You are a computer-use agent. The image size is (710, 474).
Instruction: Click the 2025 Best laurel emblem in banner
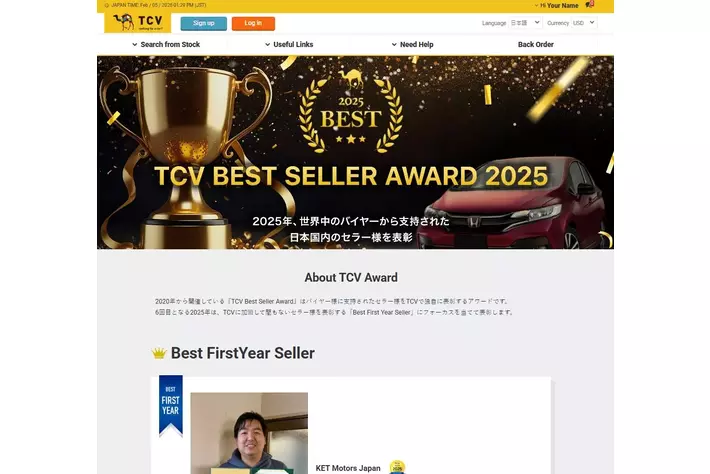click(x=351, y=113)
